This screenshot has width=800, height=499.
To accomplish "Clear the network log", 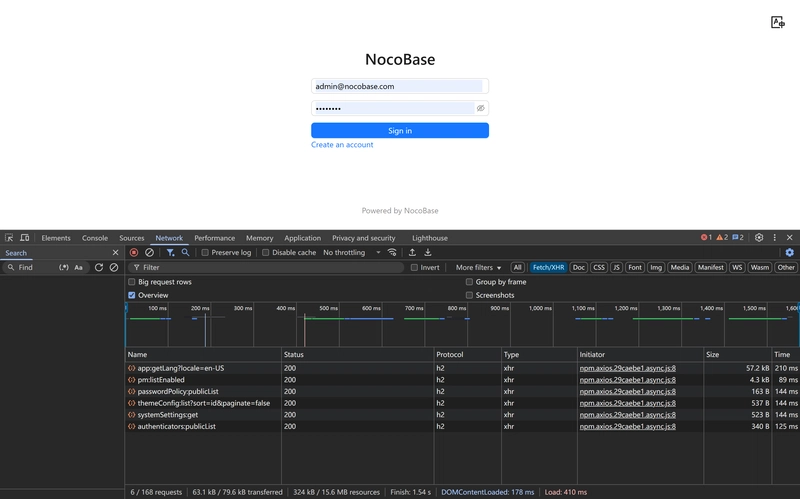I will (x=149, y=253).
